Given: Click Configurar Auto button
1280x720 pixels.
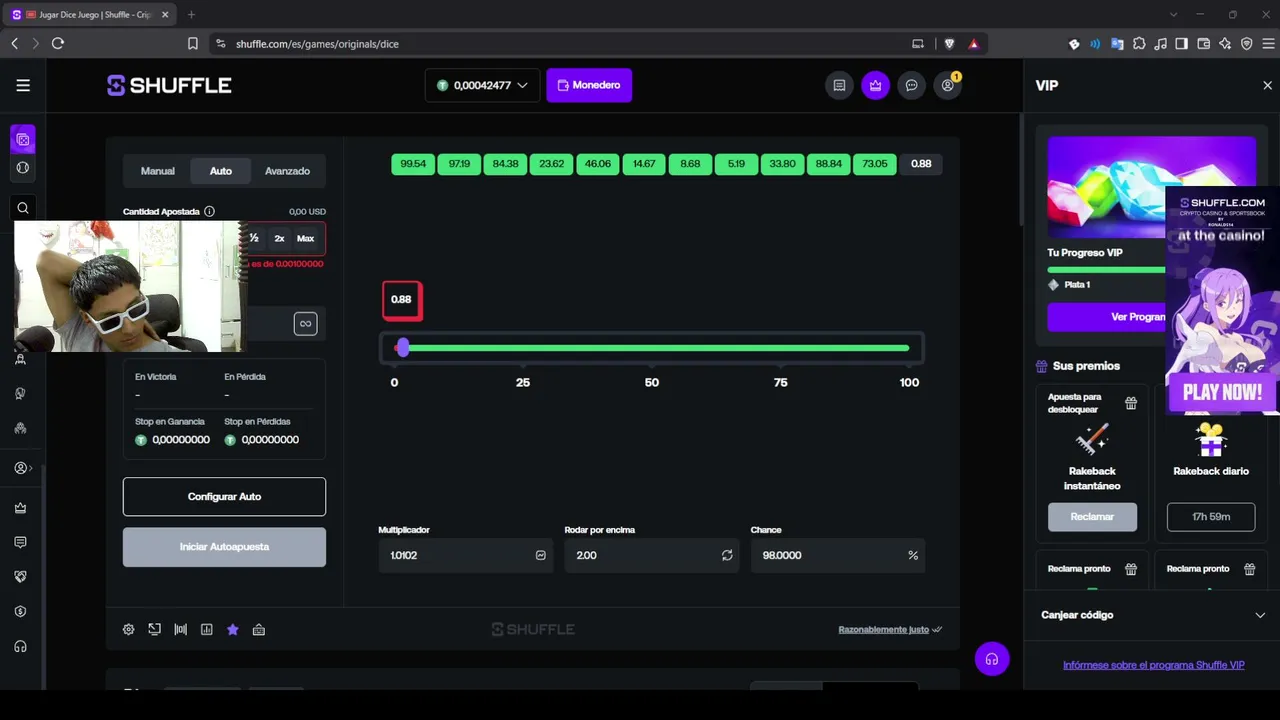Looking at the screenshot, I should point(224,496).
